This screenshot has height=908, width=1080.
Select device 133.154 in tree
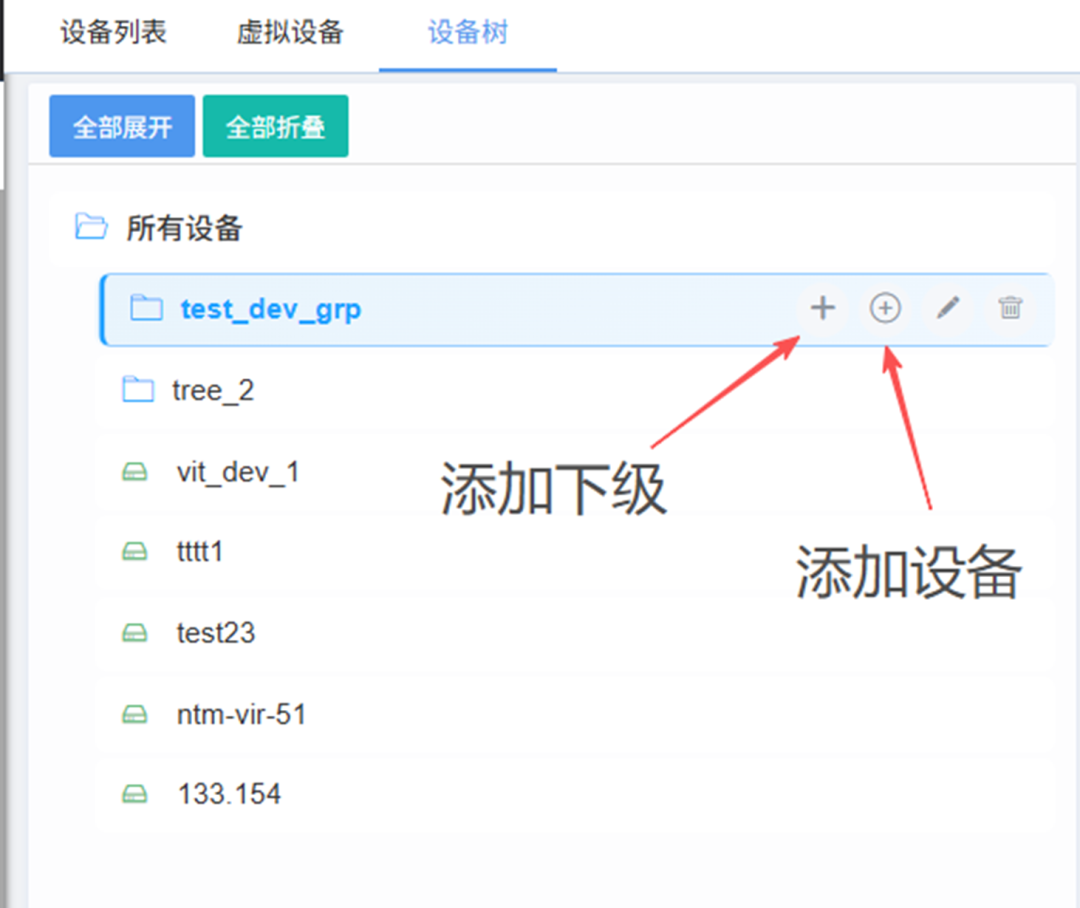[x=575, y=794]
